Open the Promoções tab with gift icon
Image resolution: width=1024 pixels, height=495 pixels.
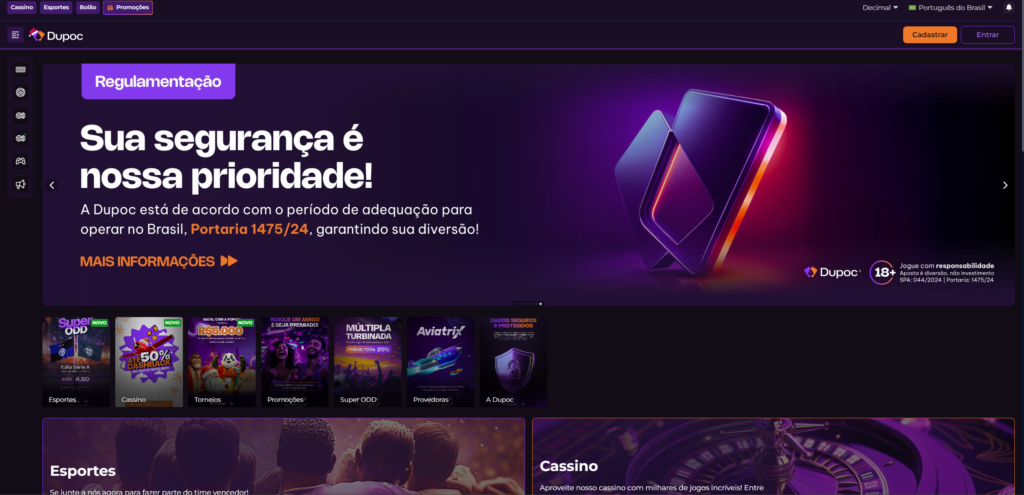(x=128, y=8)
